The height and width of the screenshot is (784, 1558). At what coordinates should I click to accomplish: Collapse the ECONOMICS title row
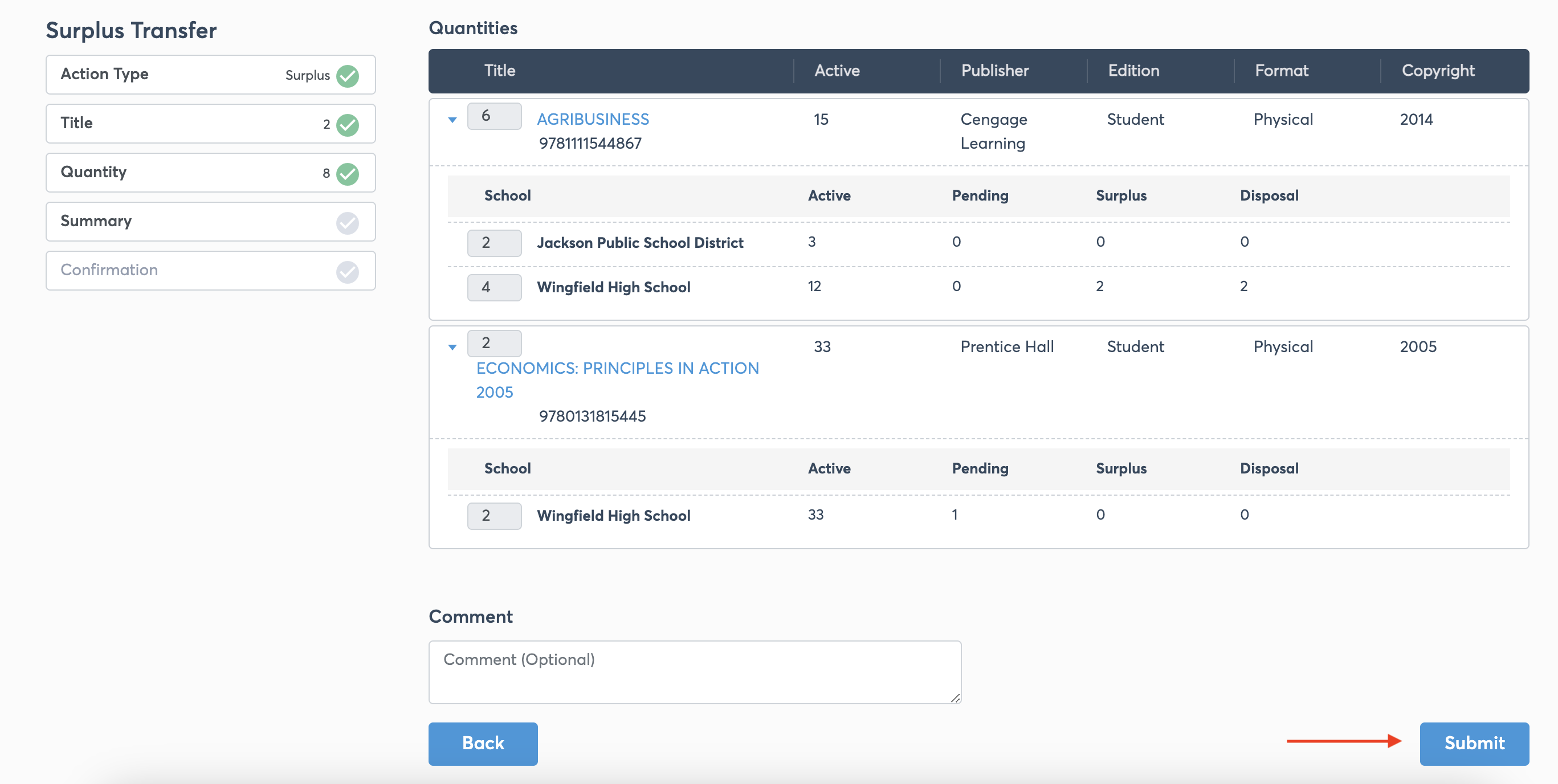(452, 347)
